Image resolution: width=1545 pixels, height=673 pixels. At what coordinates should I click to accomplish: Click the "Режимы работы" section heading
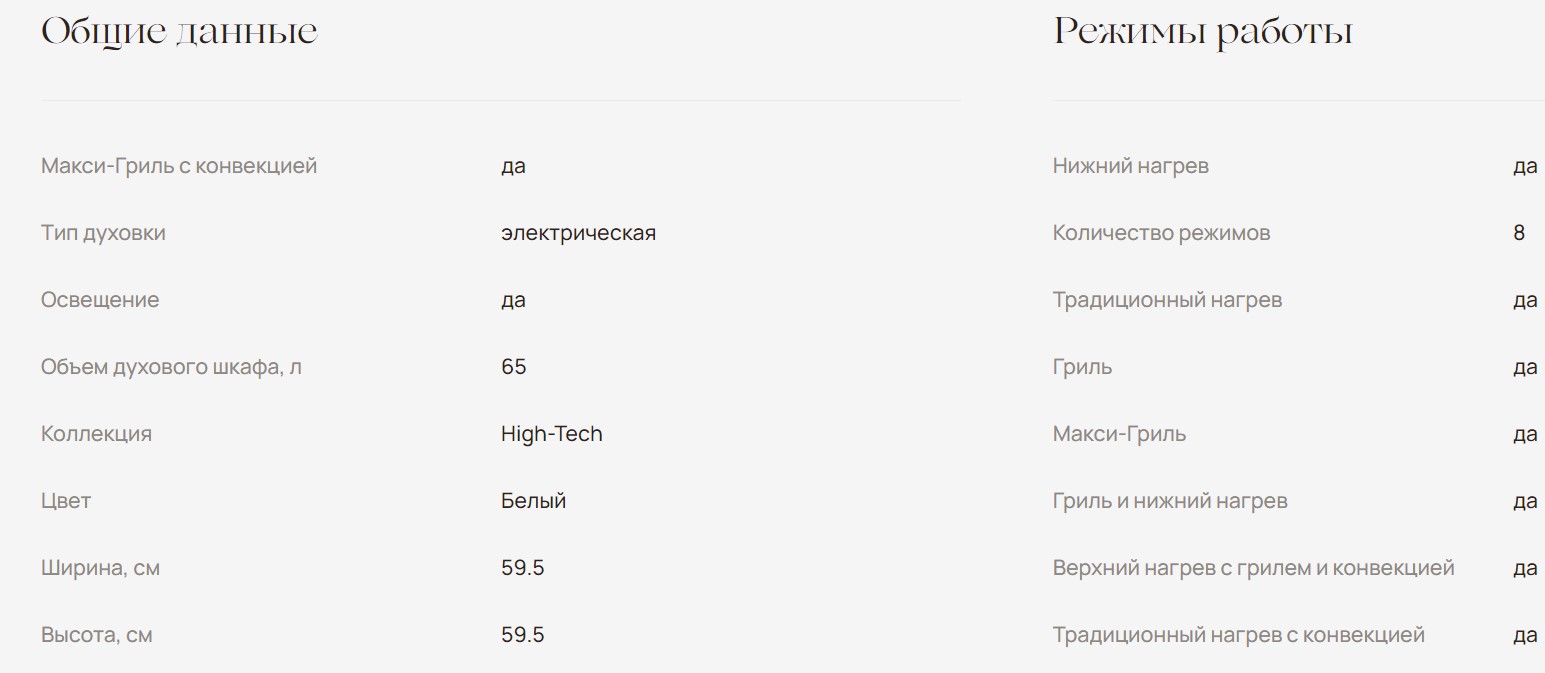tap(1202, 32)
